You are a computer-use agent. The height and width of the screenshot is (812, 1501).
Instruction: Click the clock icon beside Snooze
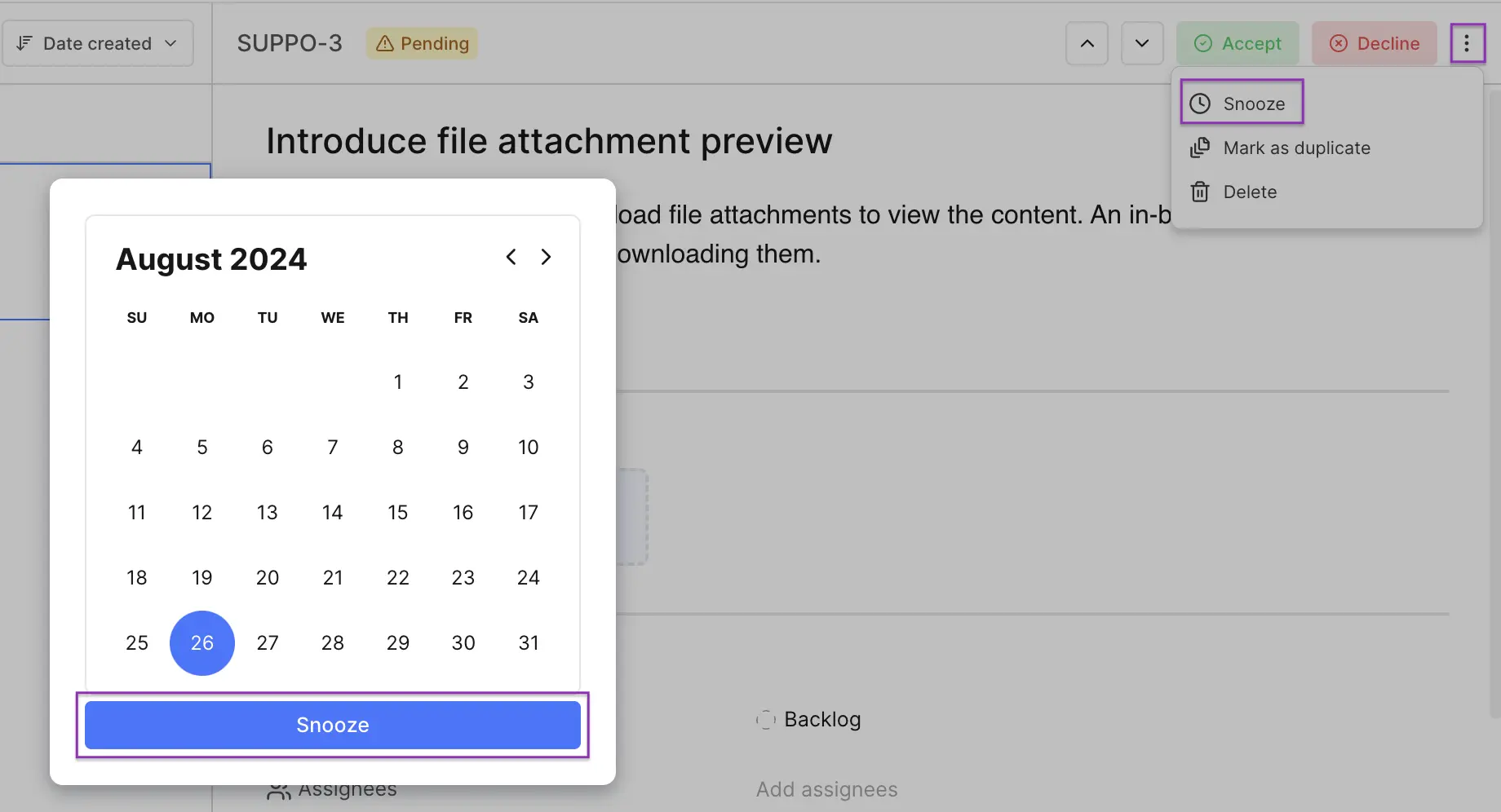tap(1200, 104)
